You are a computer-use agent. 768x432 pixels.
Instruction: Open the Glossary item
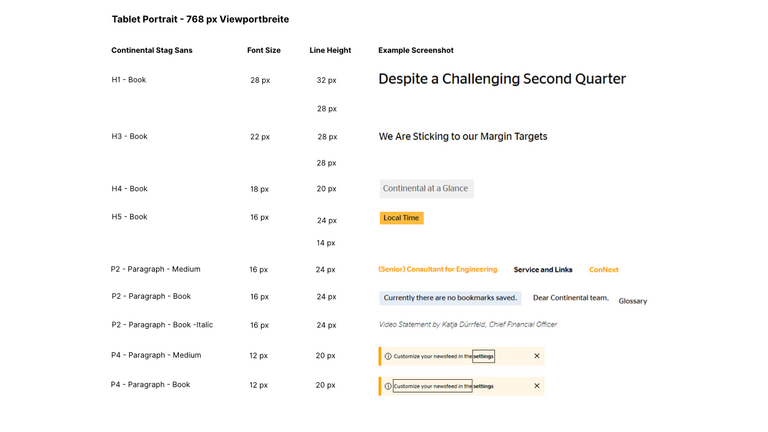pos(633,301)
